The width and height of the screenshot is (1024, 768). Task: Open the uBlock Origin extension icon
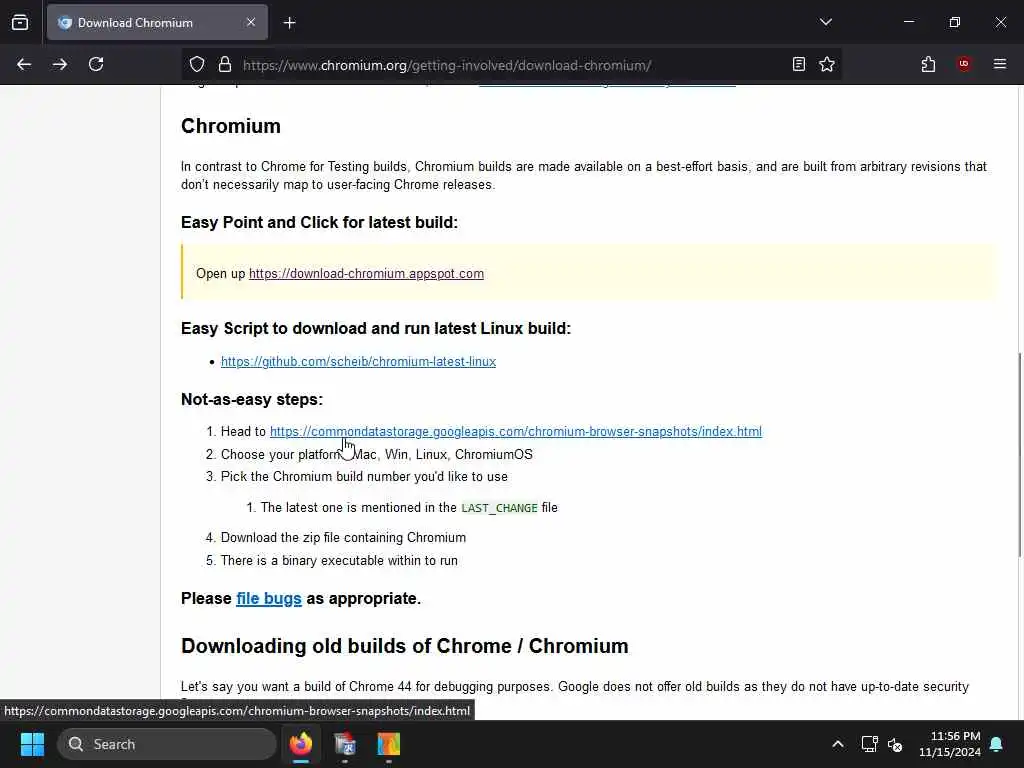(964, 64)
